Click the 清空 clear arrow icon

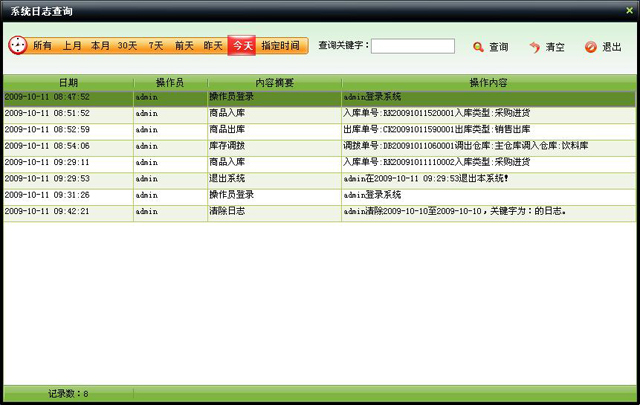(535, 47)
